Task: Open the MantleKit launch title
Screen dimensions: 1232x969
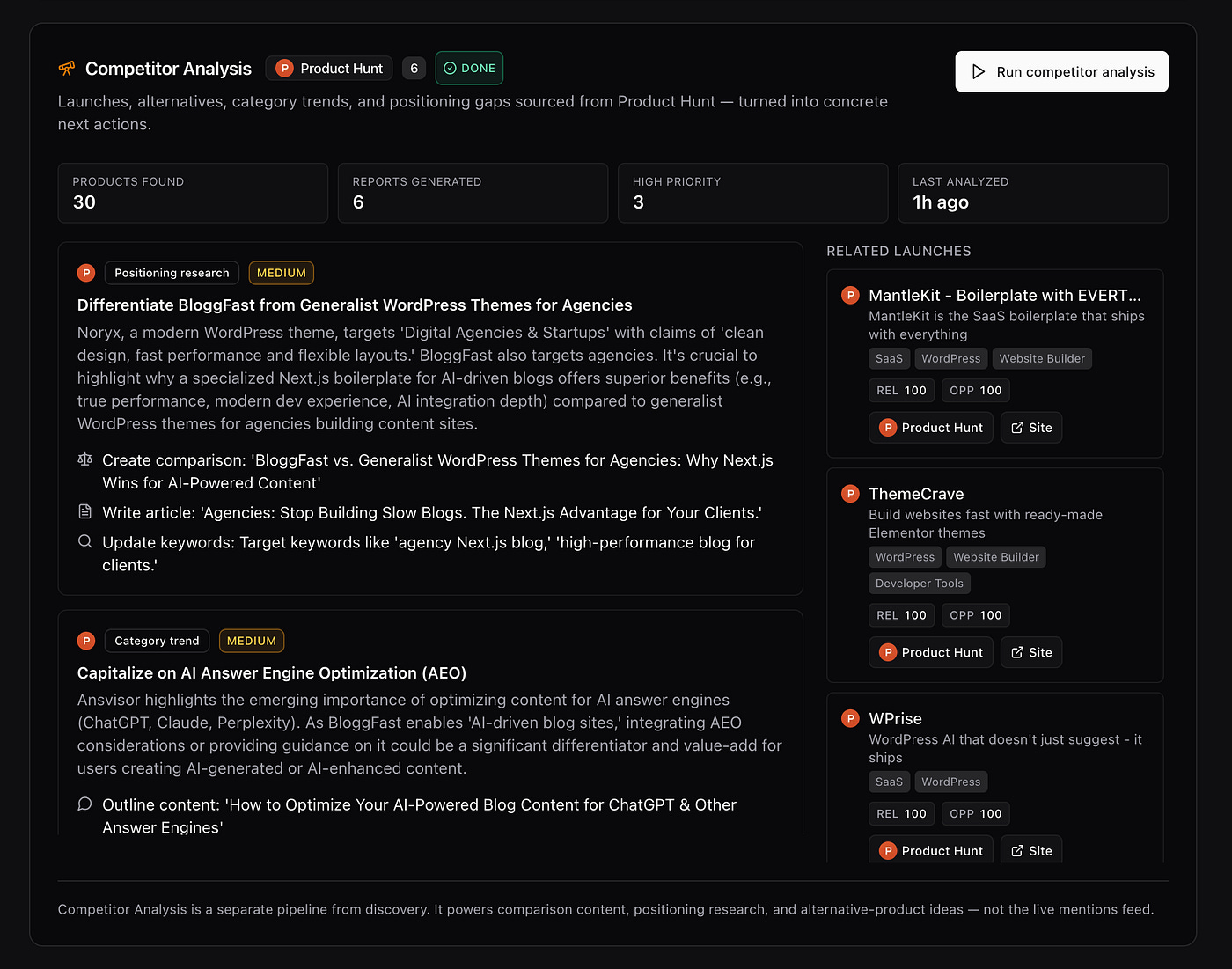Action: point(1005,295)
